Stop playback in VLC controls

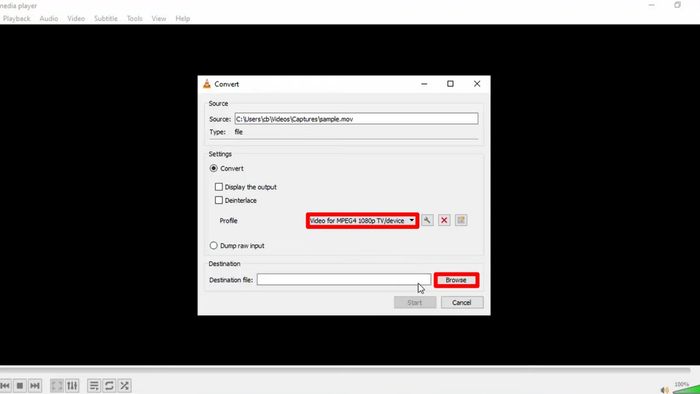[x=20, y=385]
